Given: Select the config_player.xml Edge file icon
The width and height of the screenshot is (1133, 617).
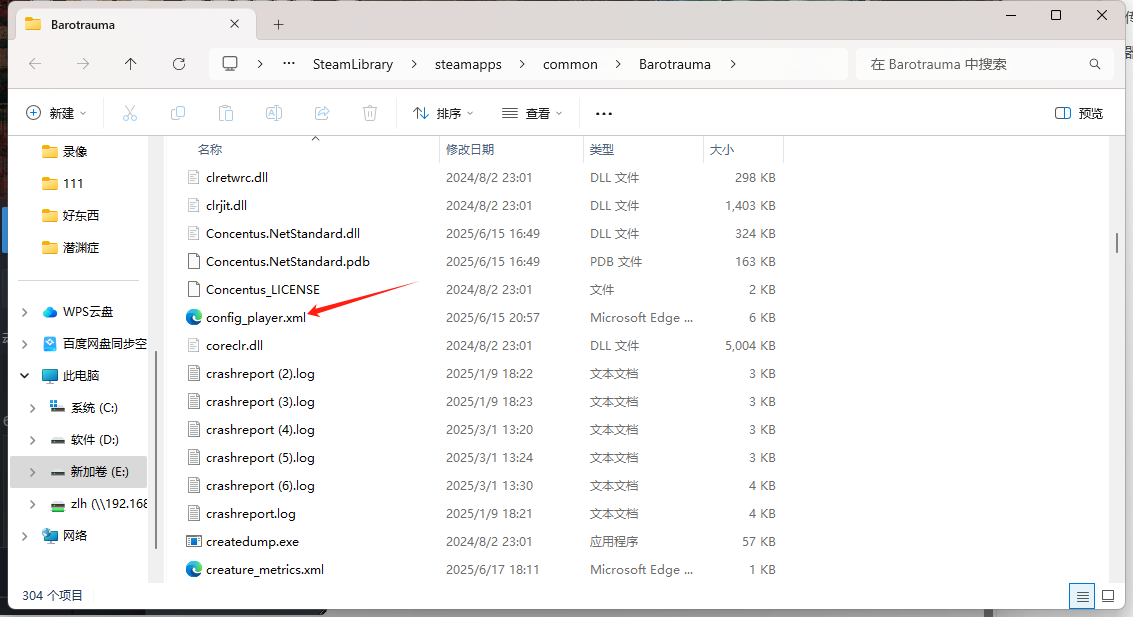Looking at the screenshot, I should 194,317.
